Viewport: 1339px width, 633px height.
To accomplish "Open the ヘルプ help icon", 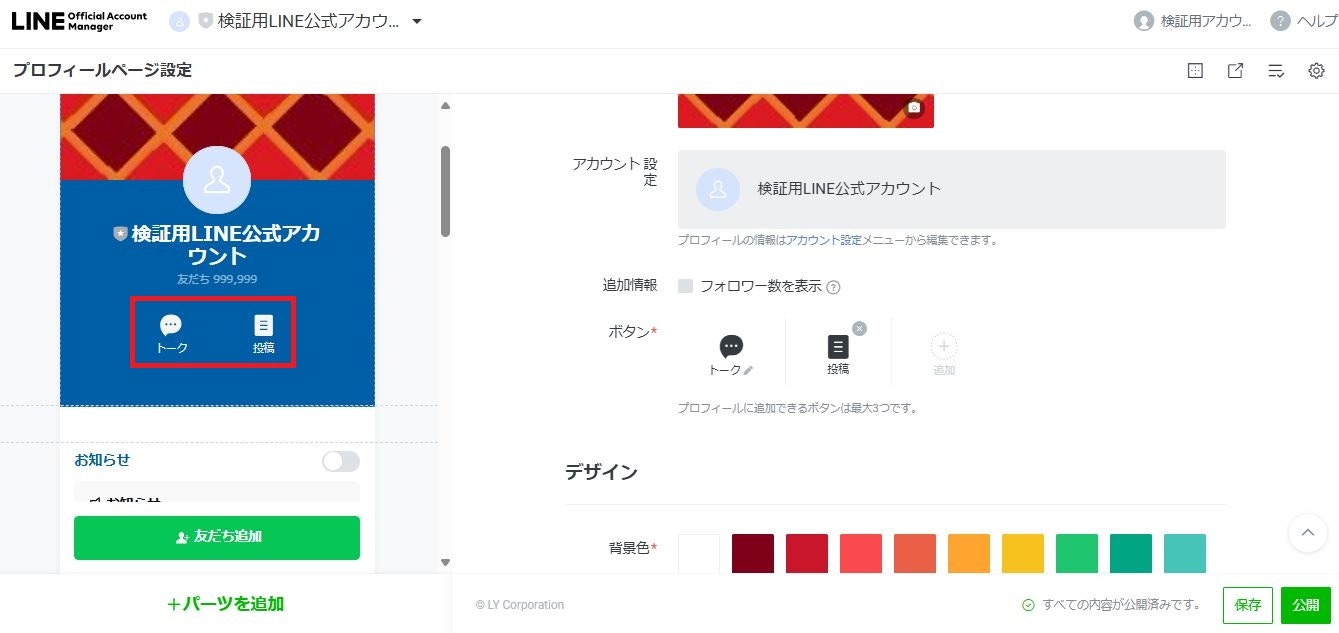I will (x=1280, y=21).
